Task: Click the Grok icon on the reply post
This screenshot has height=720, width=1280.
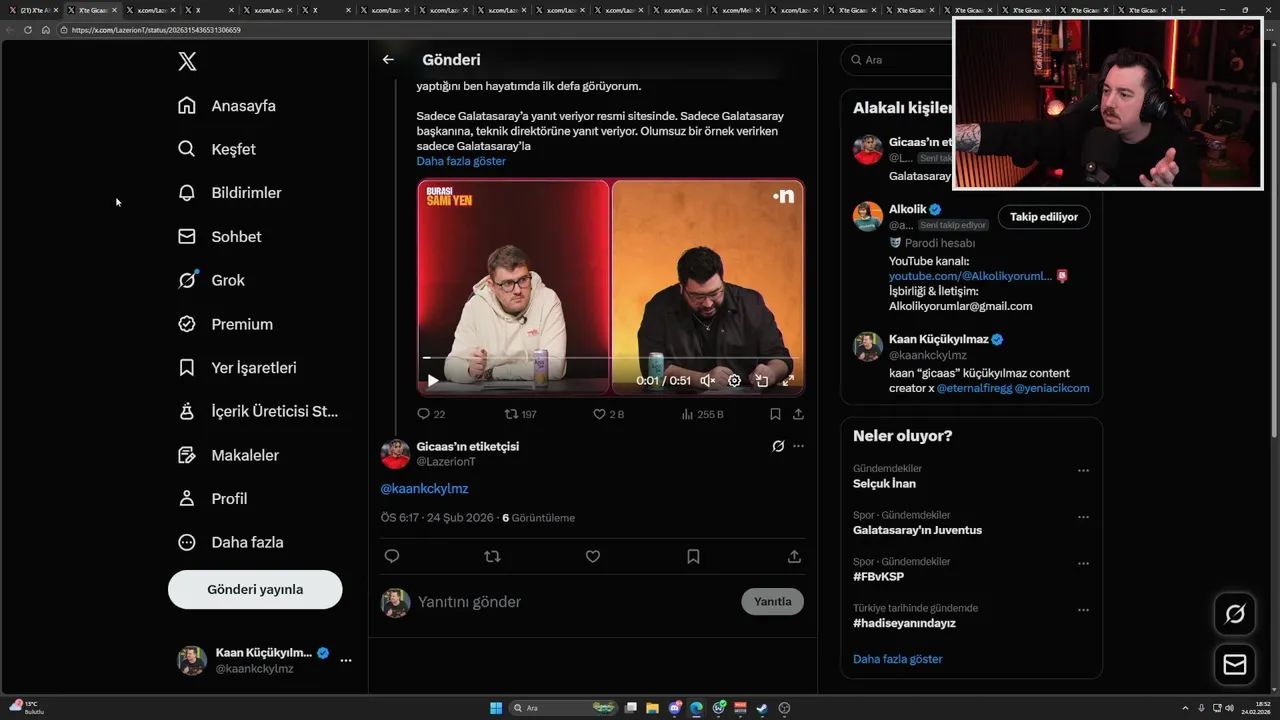Action: 778,446
